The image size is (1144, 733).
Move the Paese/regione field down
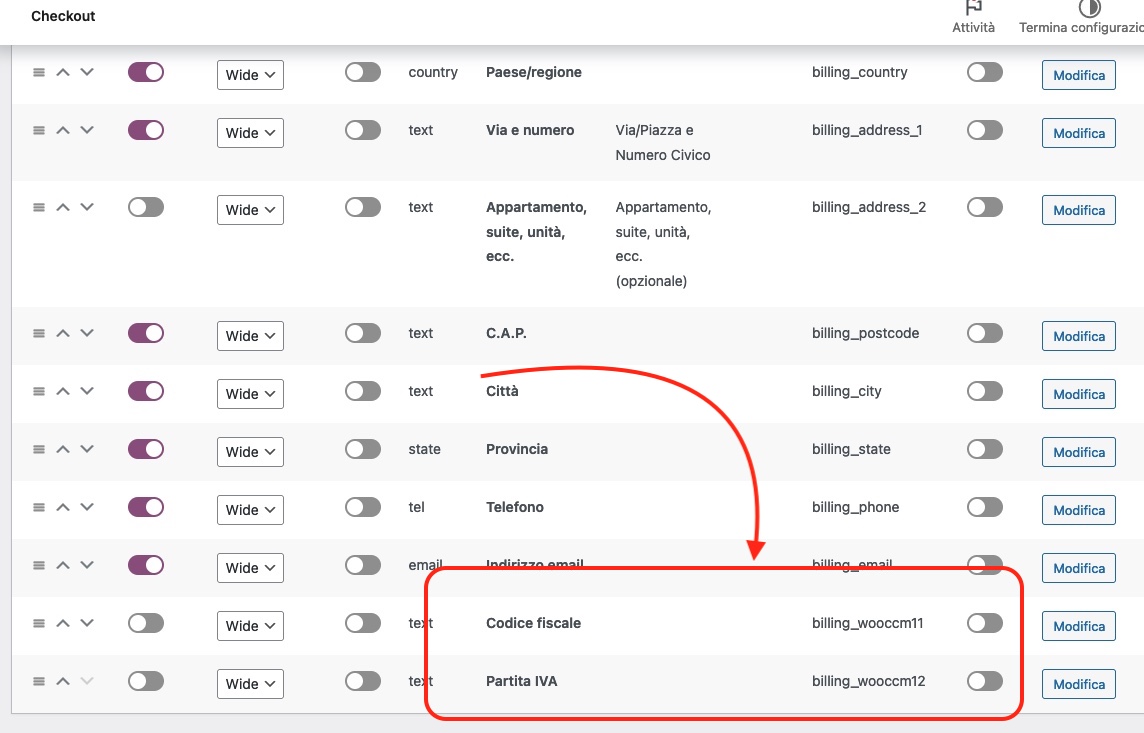[x=87, y=72]
